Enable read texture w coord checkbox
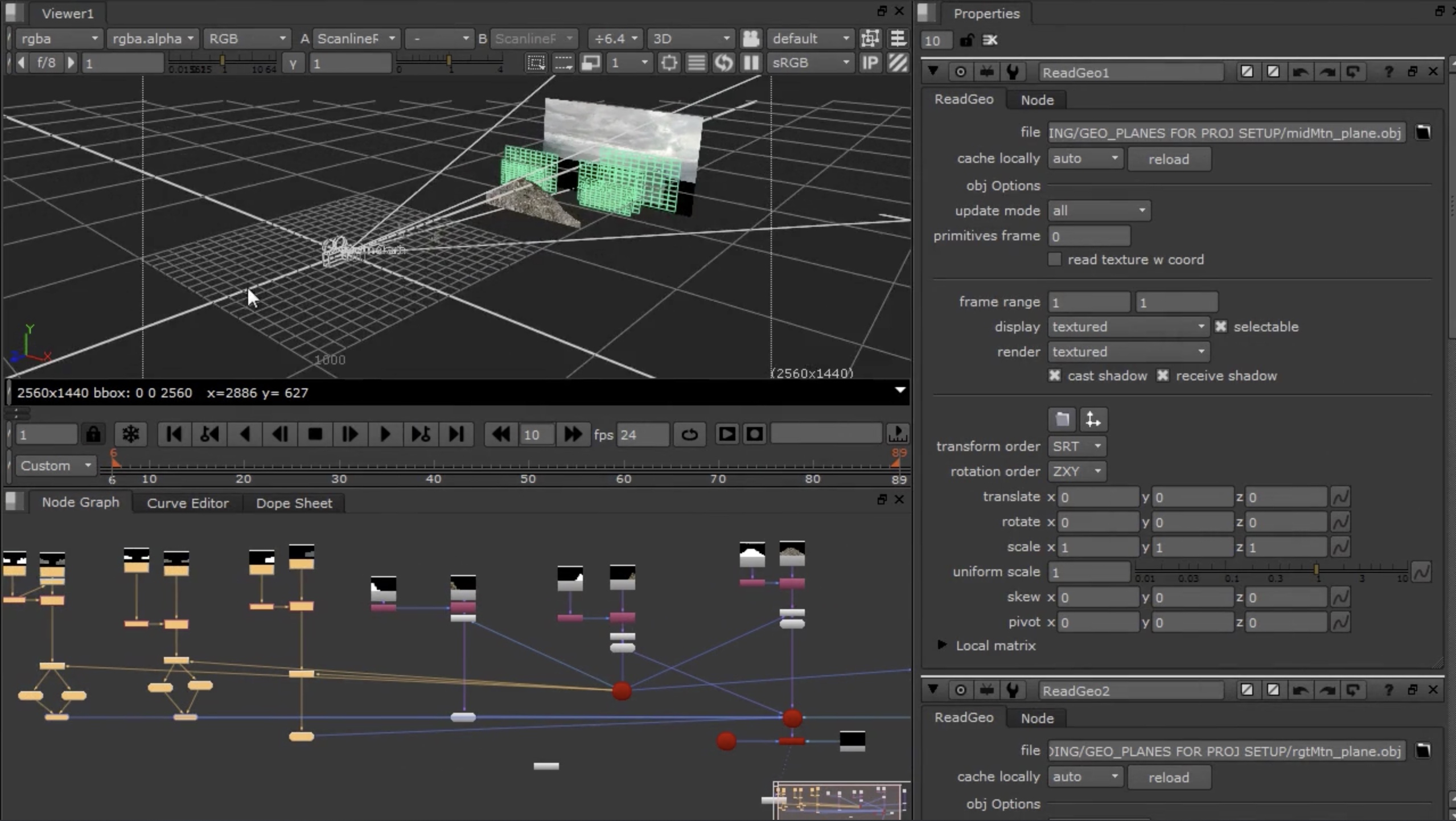The image size is (1456, 821). coord(1055,260)
